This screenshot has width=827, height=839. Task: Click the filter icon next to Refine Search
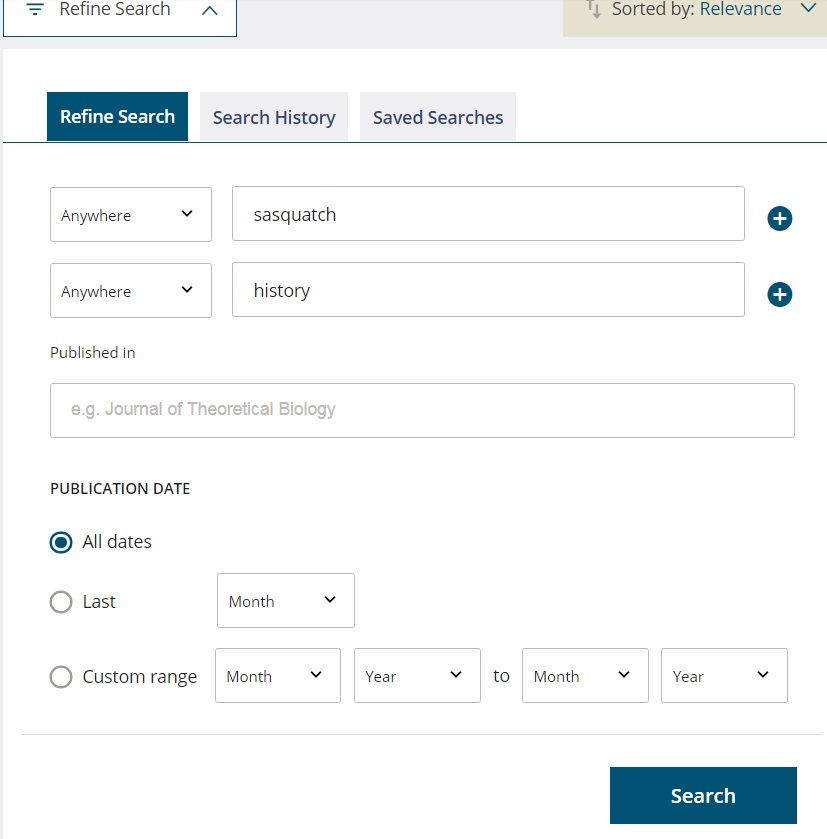pos(35,10)
